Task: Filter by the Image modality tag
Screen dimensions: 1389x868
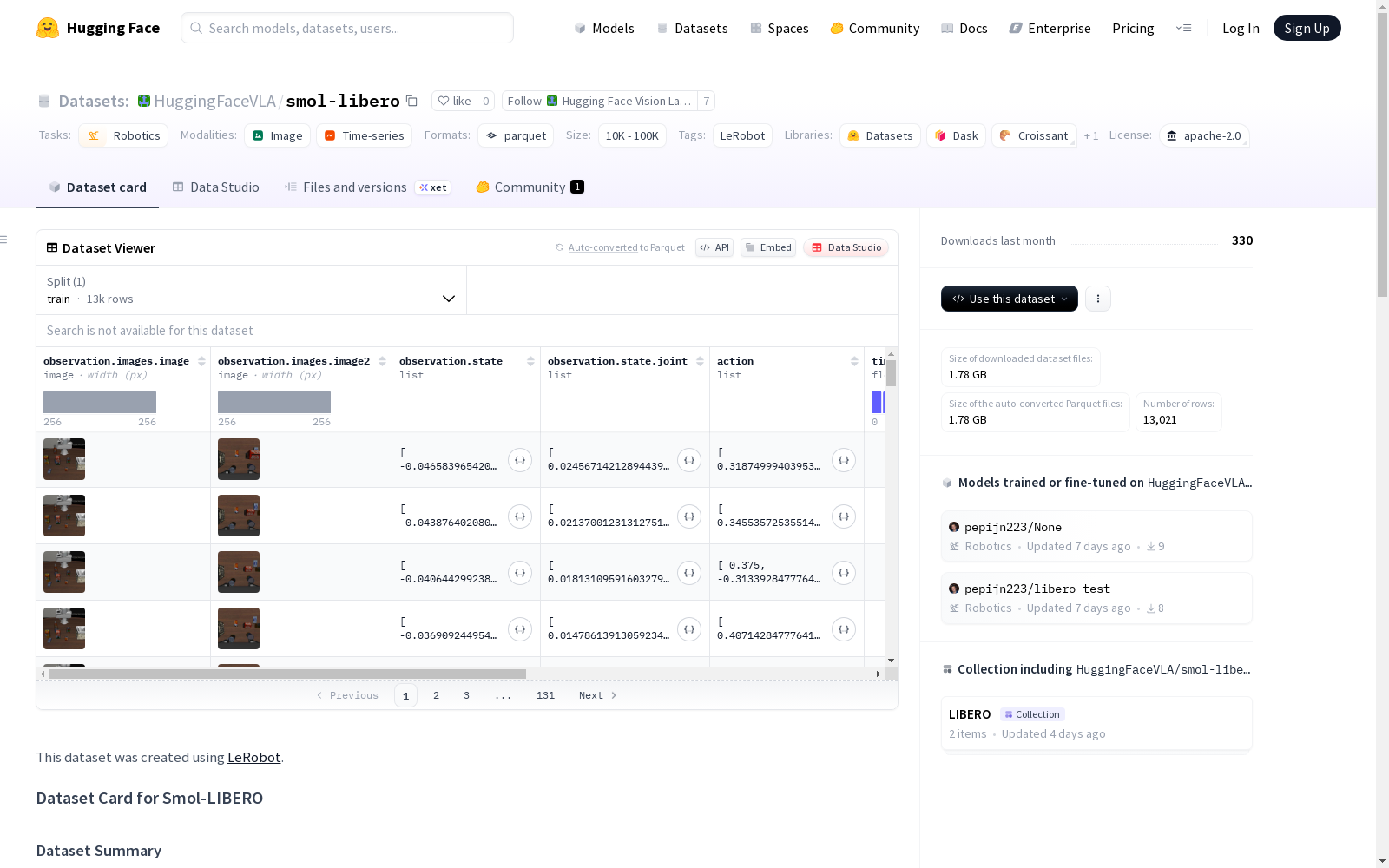Action: (x=278, y=135)
